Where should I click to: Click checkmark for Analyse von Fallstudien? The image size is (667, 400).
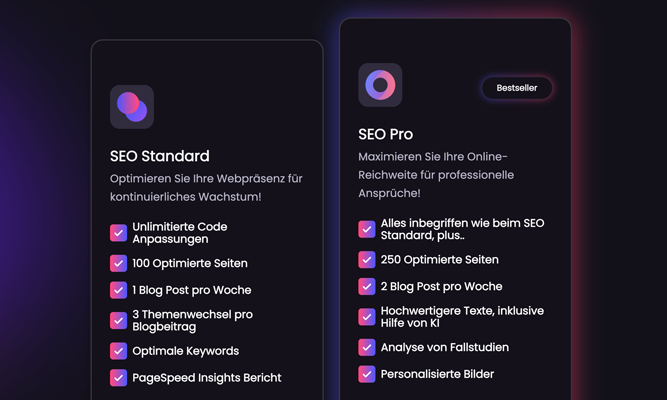click(x=367, y=347)
